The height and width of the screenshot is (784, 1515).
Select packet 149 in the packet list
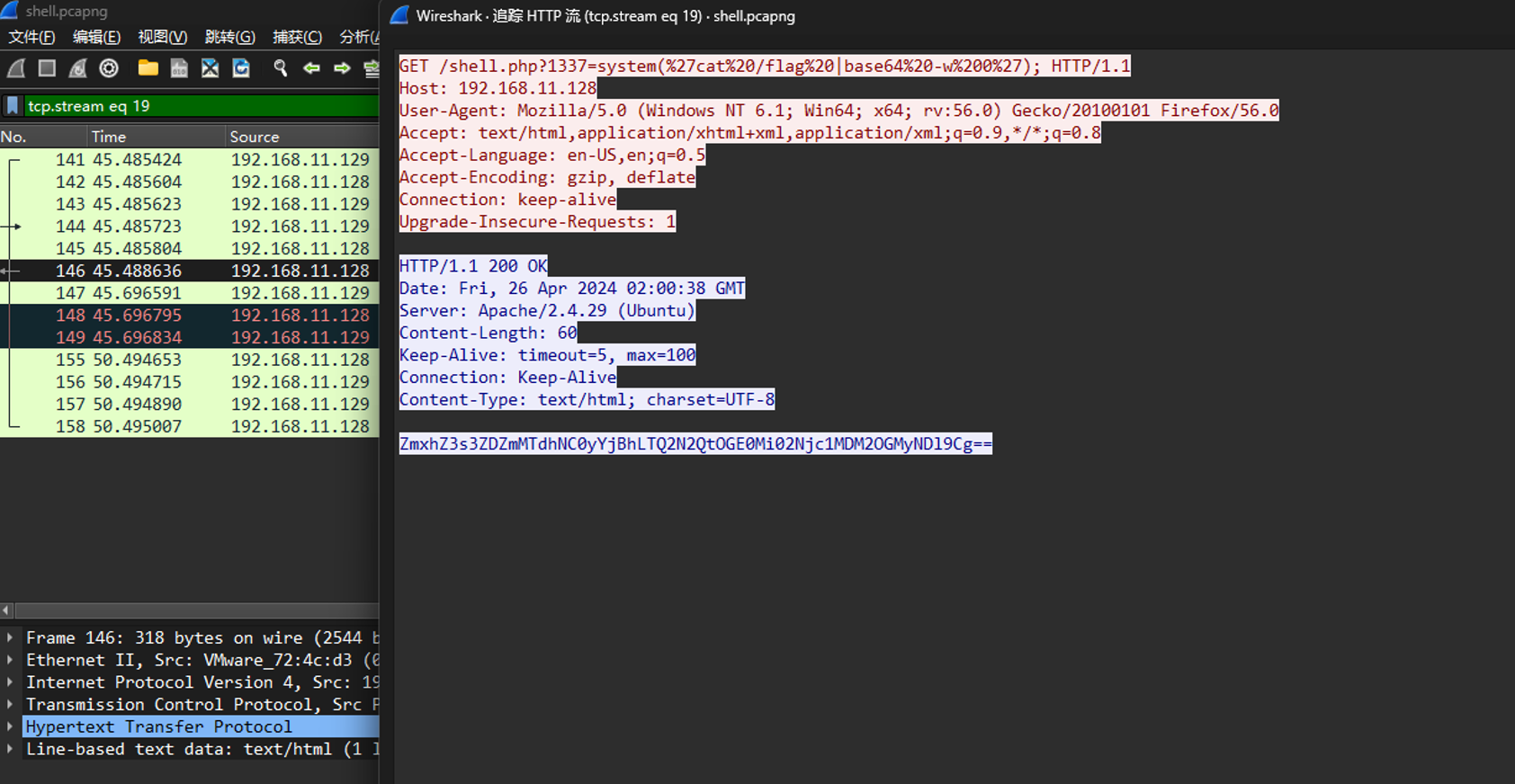[189, 337]
